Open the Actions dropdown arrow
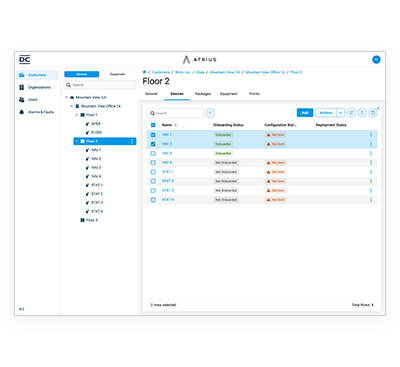400x367 pixels. pyautogui.click(x=340, y=113)
